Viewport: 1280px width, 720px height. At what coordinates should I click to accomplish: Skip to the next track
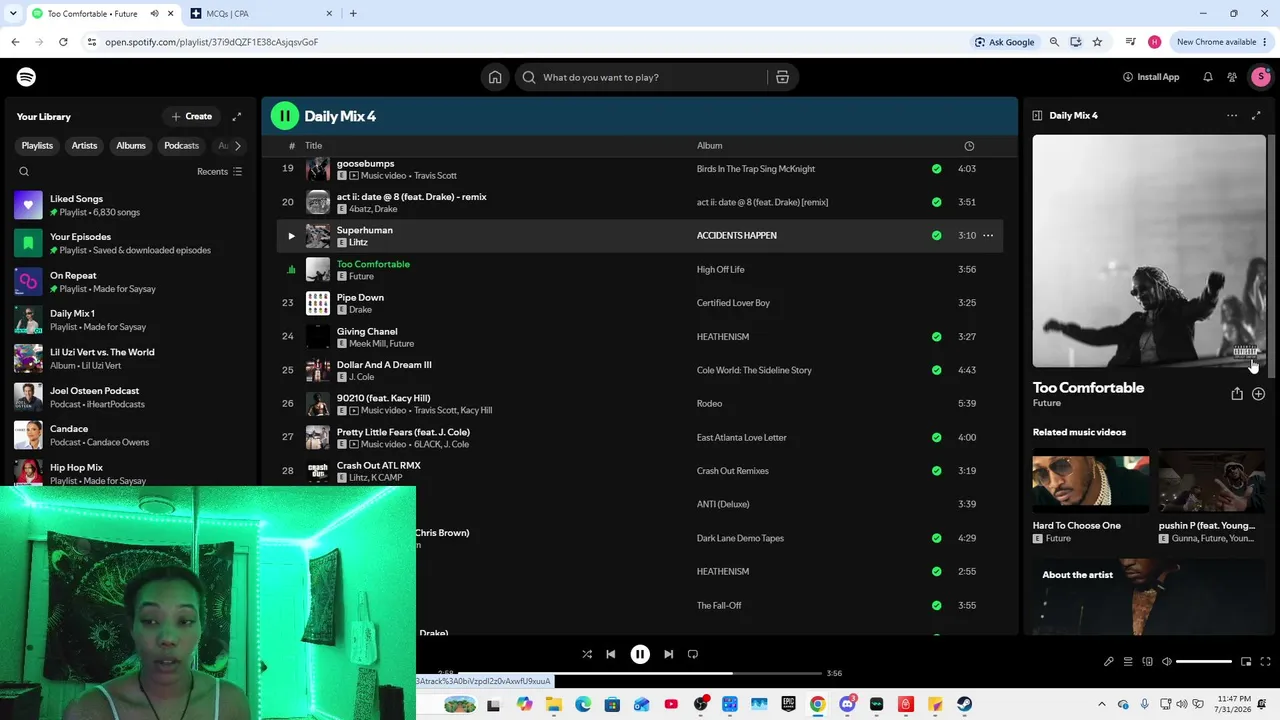tap(669, 654)
